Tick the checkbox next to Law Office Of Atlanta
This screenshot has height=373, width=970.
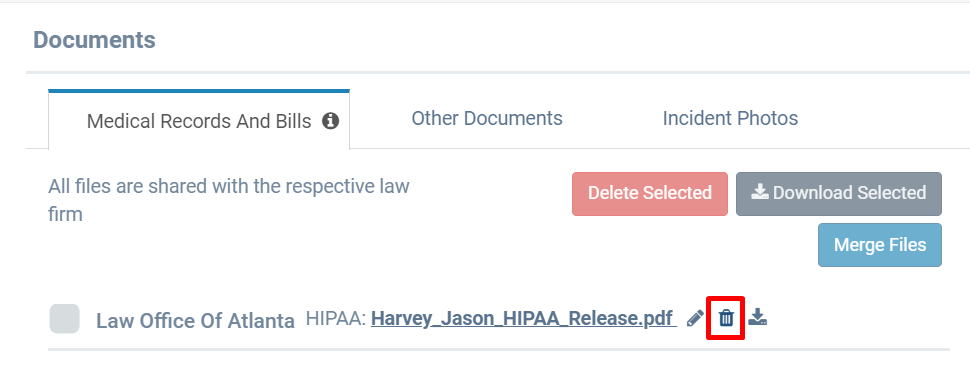point(64,319)
